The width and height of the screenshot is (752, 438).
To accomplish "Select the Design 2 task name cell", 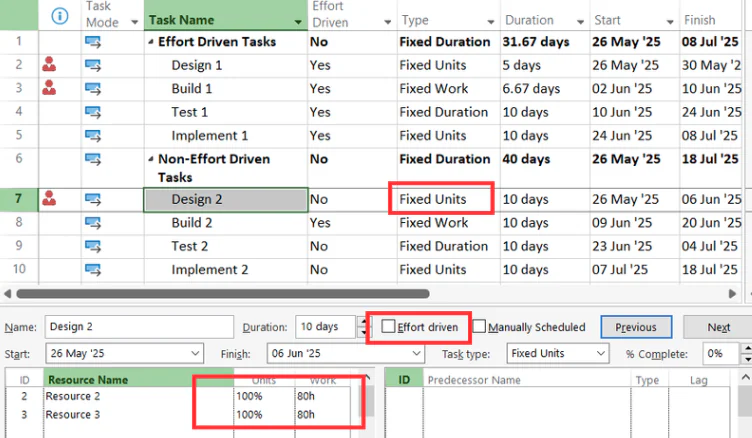I will pyautogui.click(x=225, y=199).
